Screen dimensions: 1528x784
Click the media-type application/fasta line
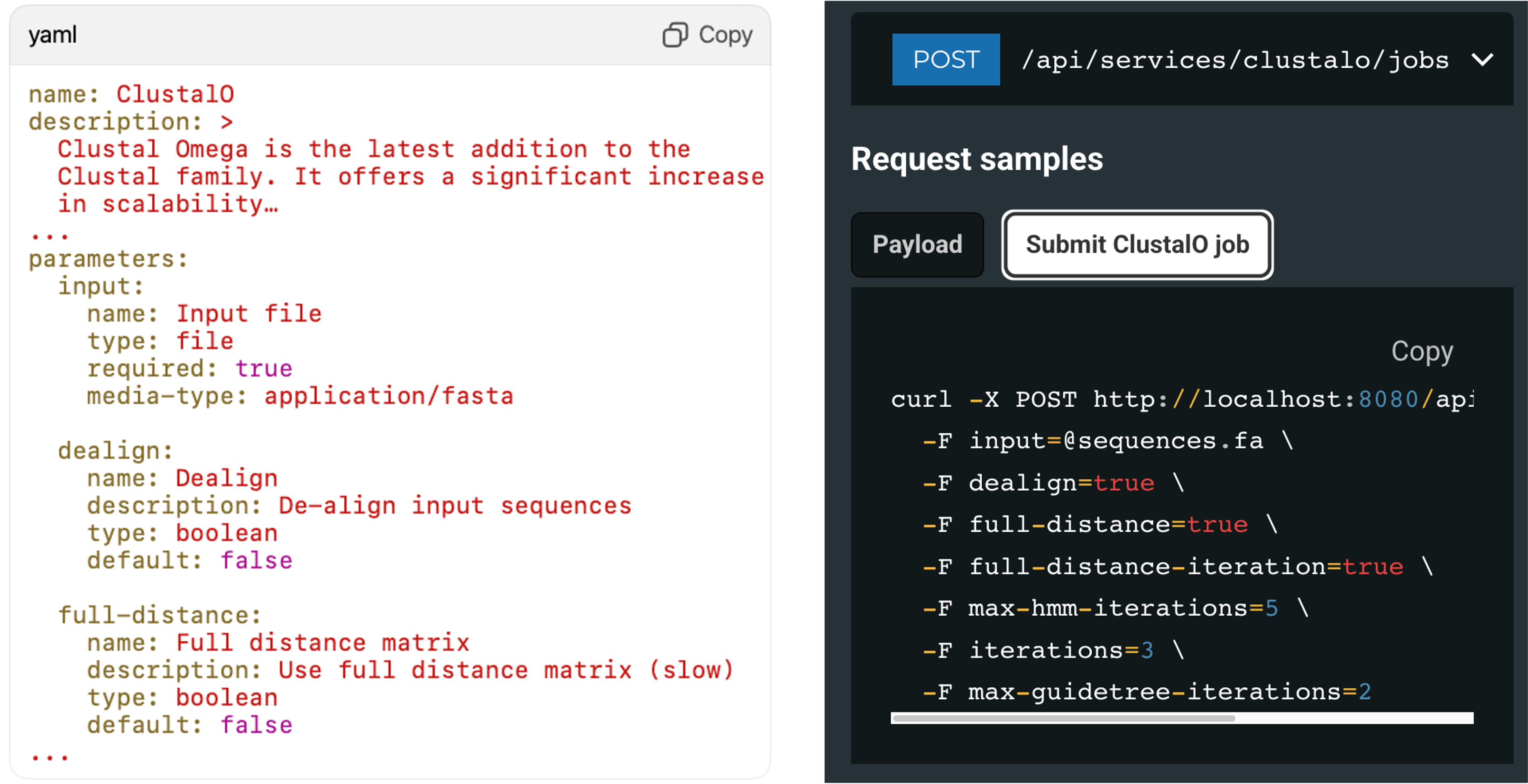coord(300,396)
